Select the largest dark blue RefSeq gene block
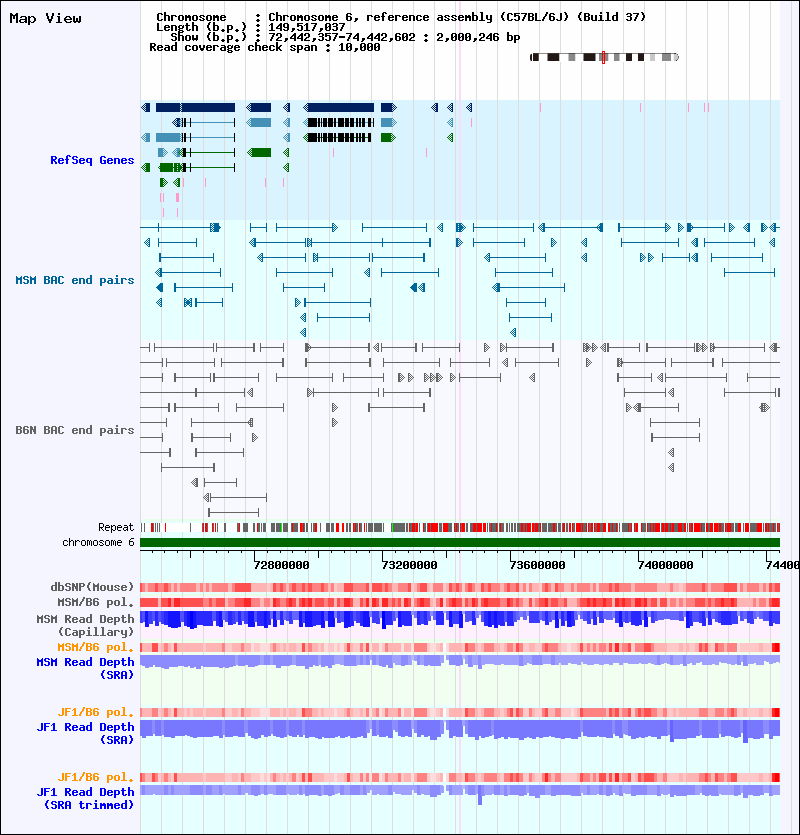The width and height of the screenshot is (800, 835). (195, 108)
